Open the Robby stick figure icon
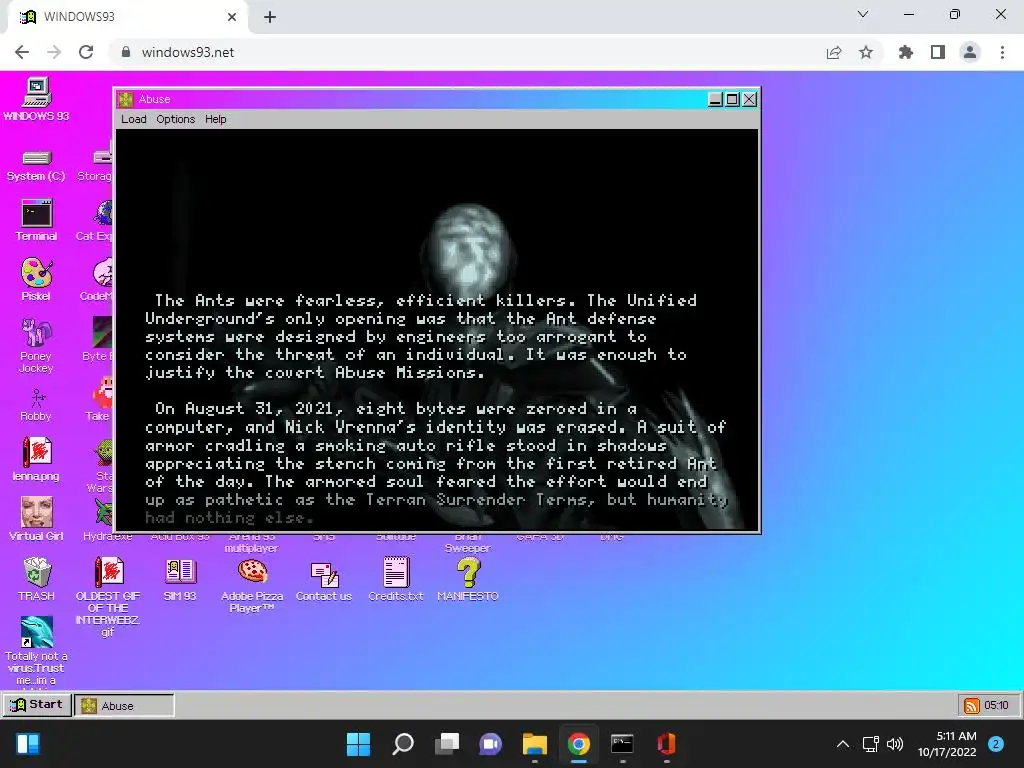This screenshot has height=768, width=1024. tap(37, 405)
